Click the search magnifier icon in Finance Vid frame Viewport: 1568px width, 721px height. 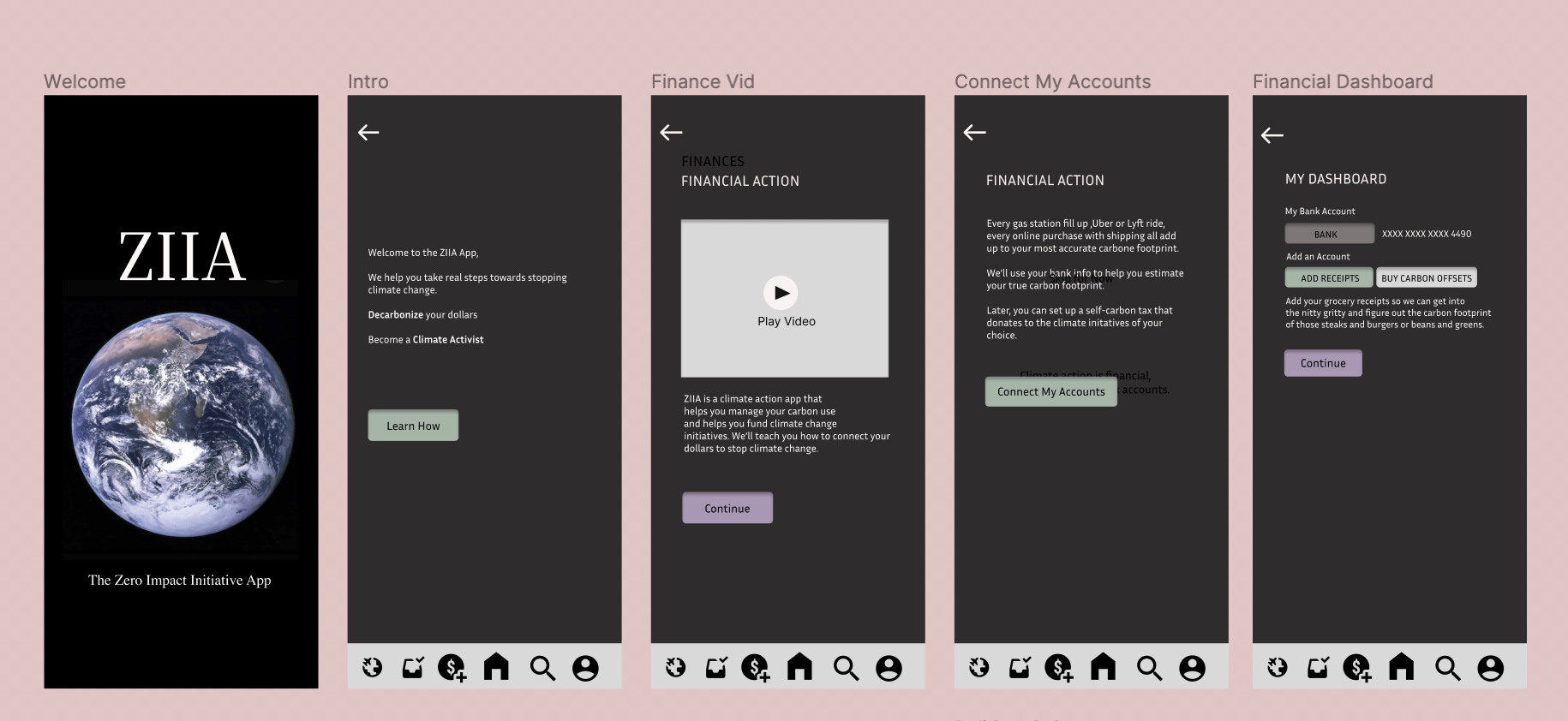tap(846, 668)
